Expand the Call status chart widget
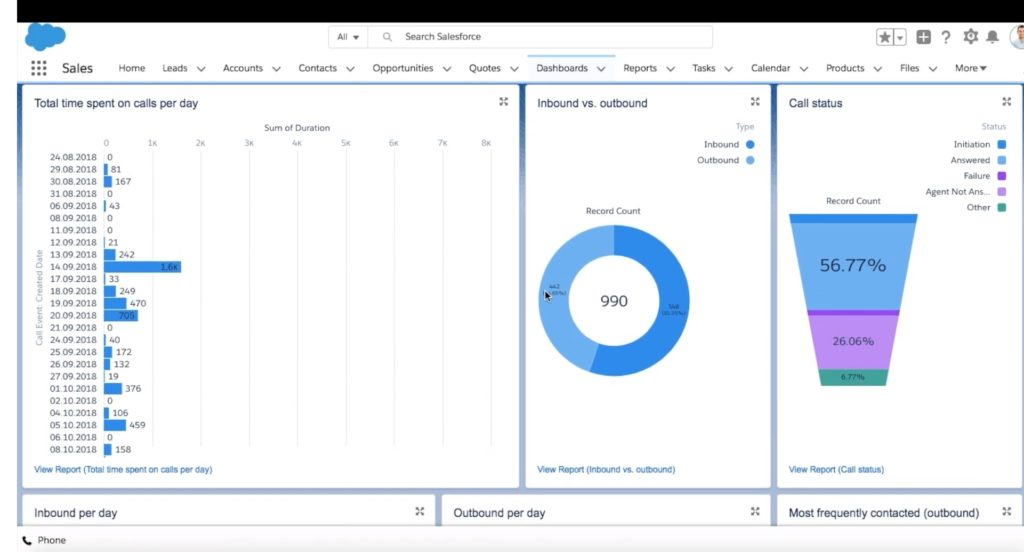 (x=1007, y=102)
